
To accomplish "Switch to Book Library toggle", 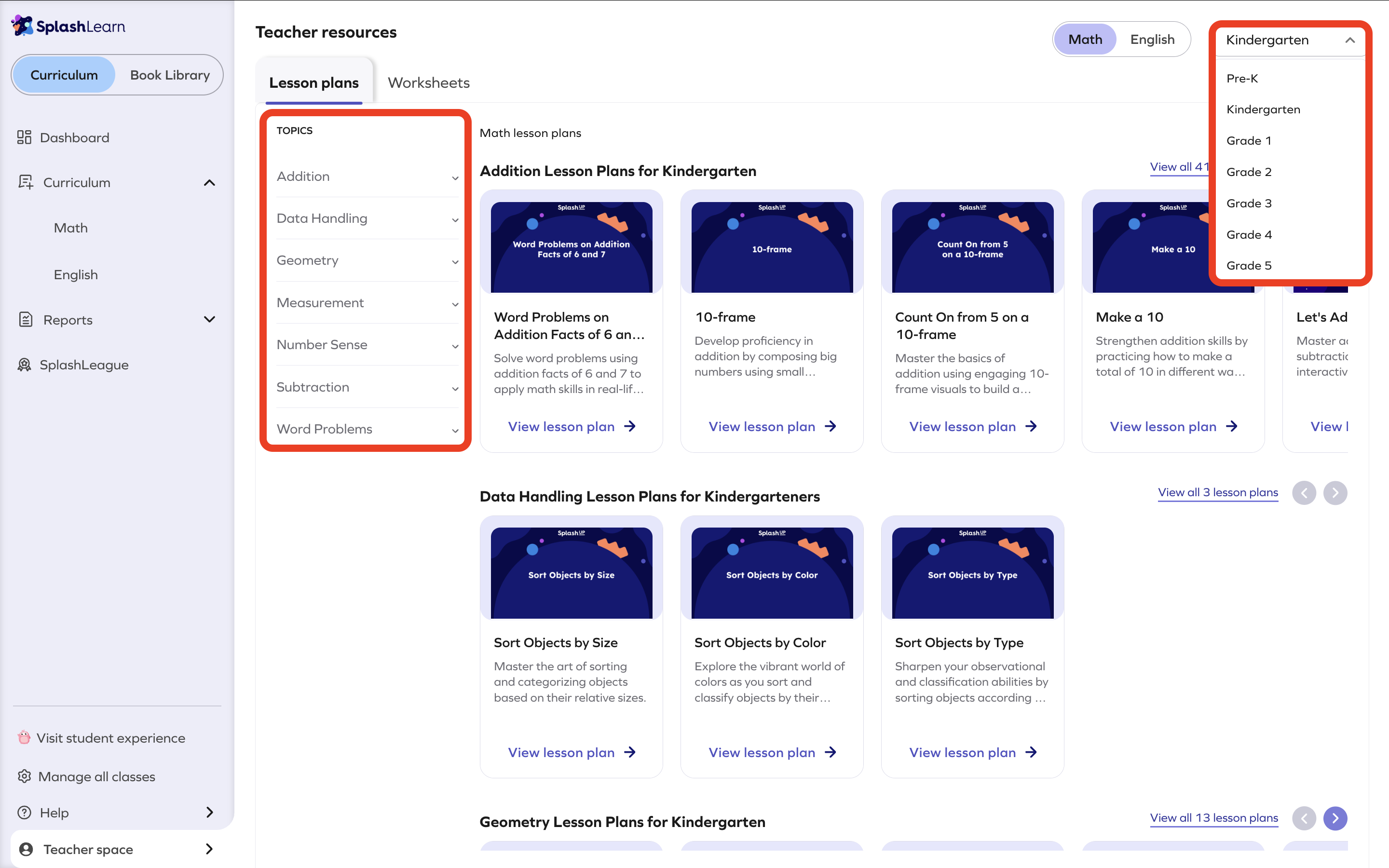I will pos(170,75).
